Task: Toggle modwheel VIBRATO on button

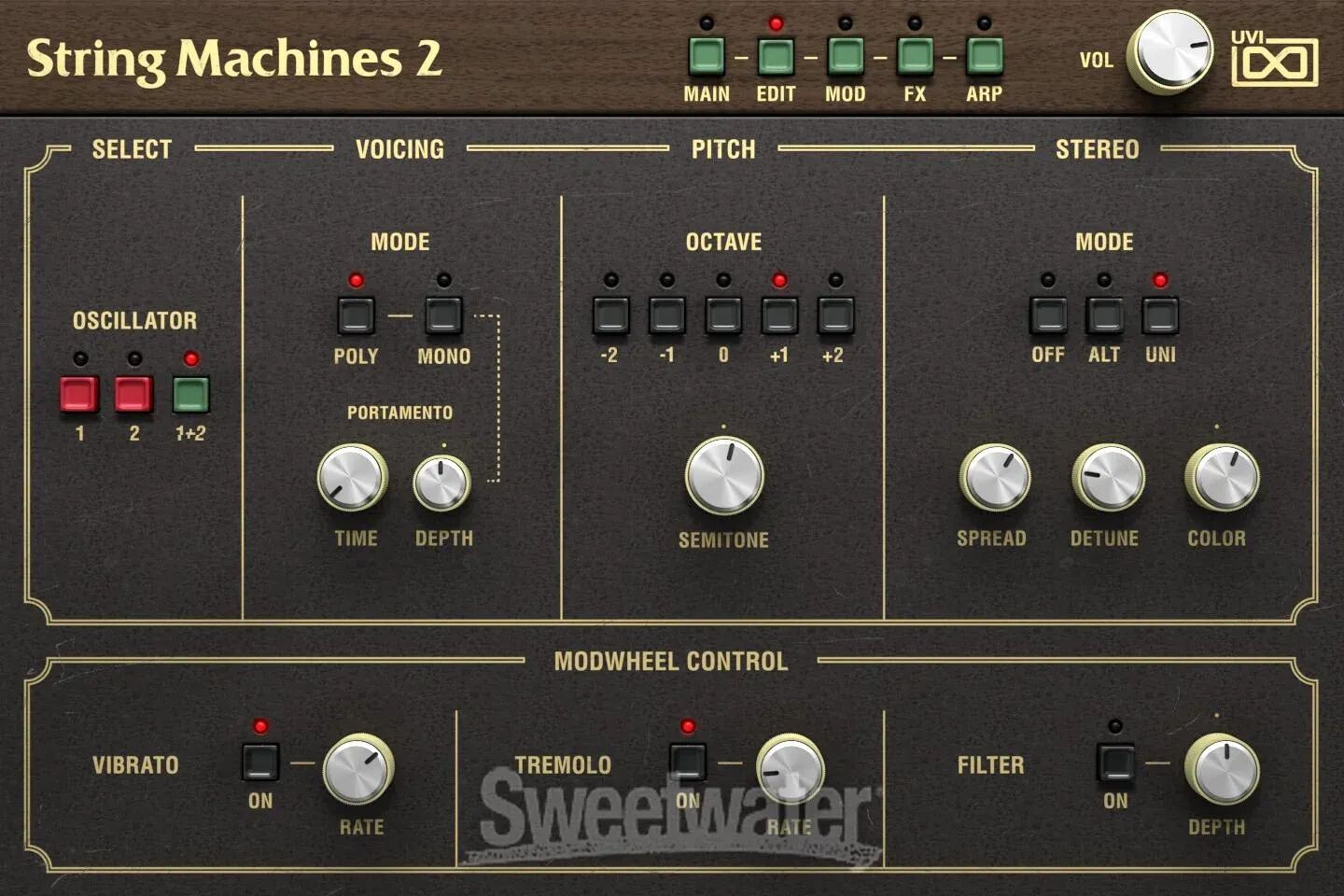Action: pos(260,762)
